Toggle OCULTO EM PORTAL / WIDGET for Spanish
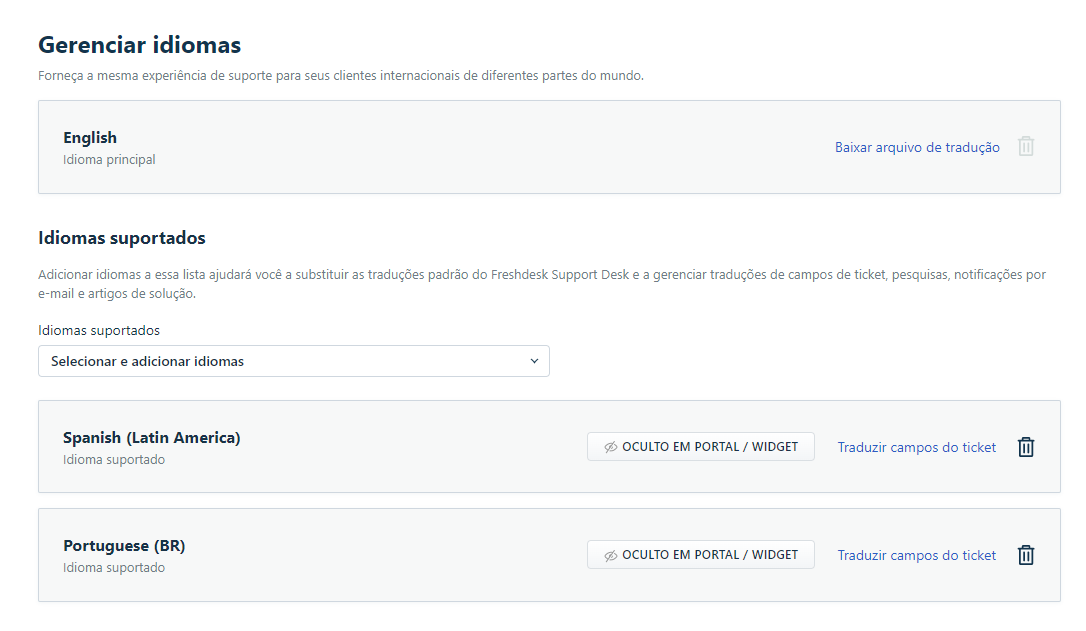The width and height of the screenshot is (1086, 631). tap(700, 447)
